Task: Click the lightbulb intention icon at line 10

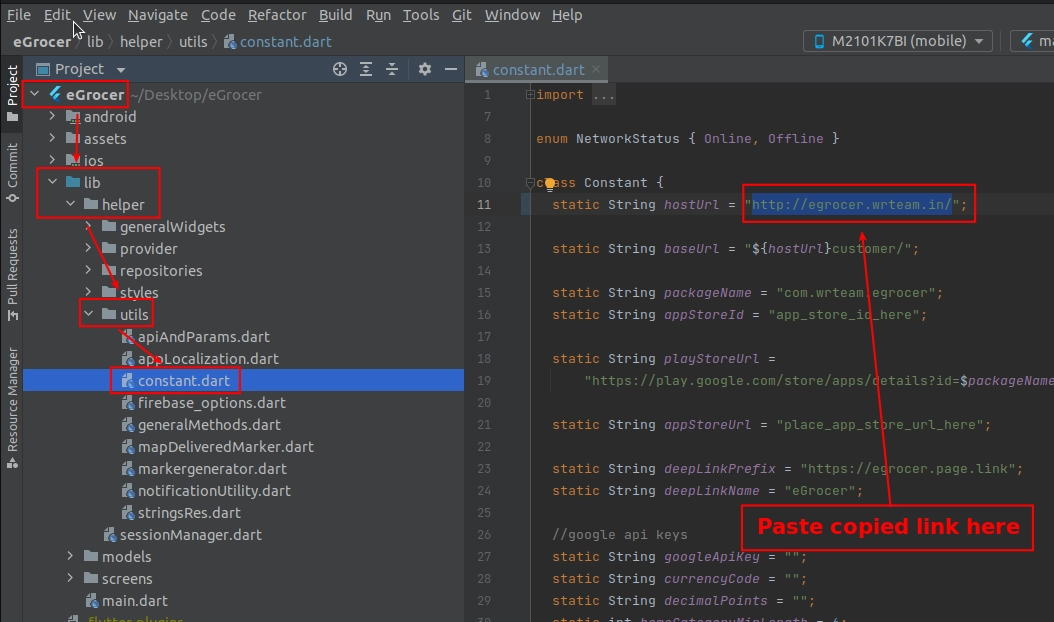Action: tap(550, 183)
